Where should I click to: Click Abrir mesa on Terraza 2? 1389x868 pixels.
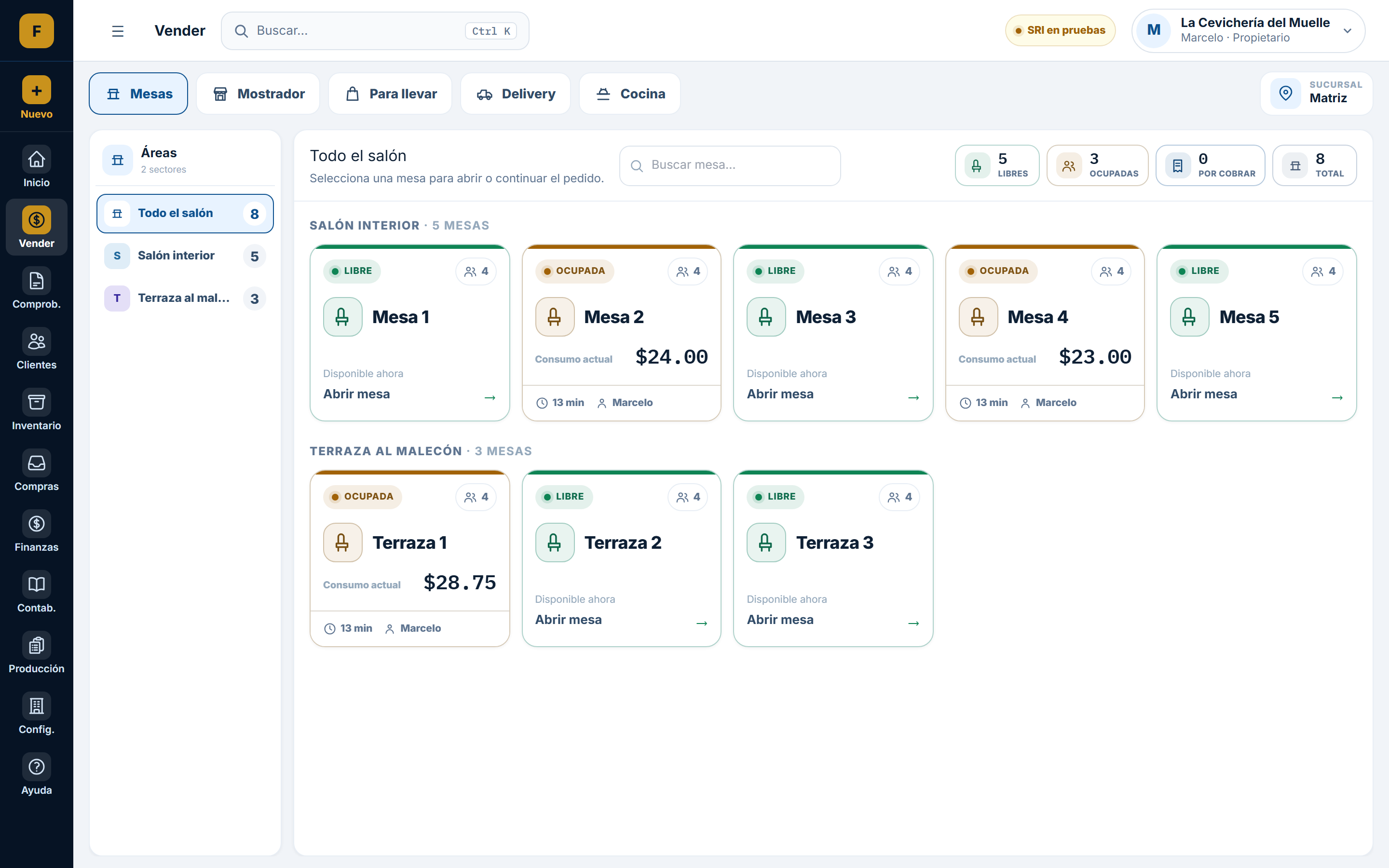coord(568,620)
